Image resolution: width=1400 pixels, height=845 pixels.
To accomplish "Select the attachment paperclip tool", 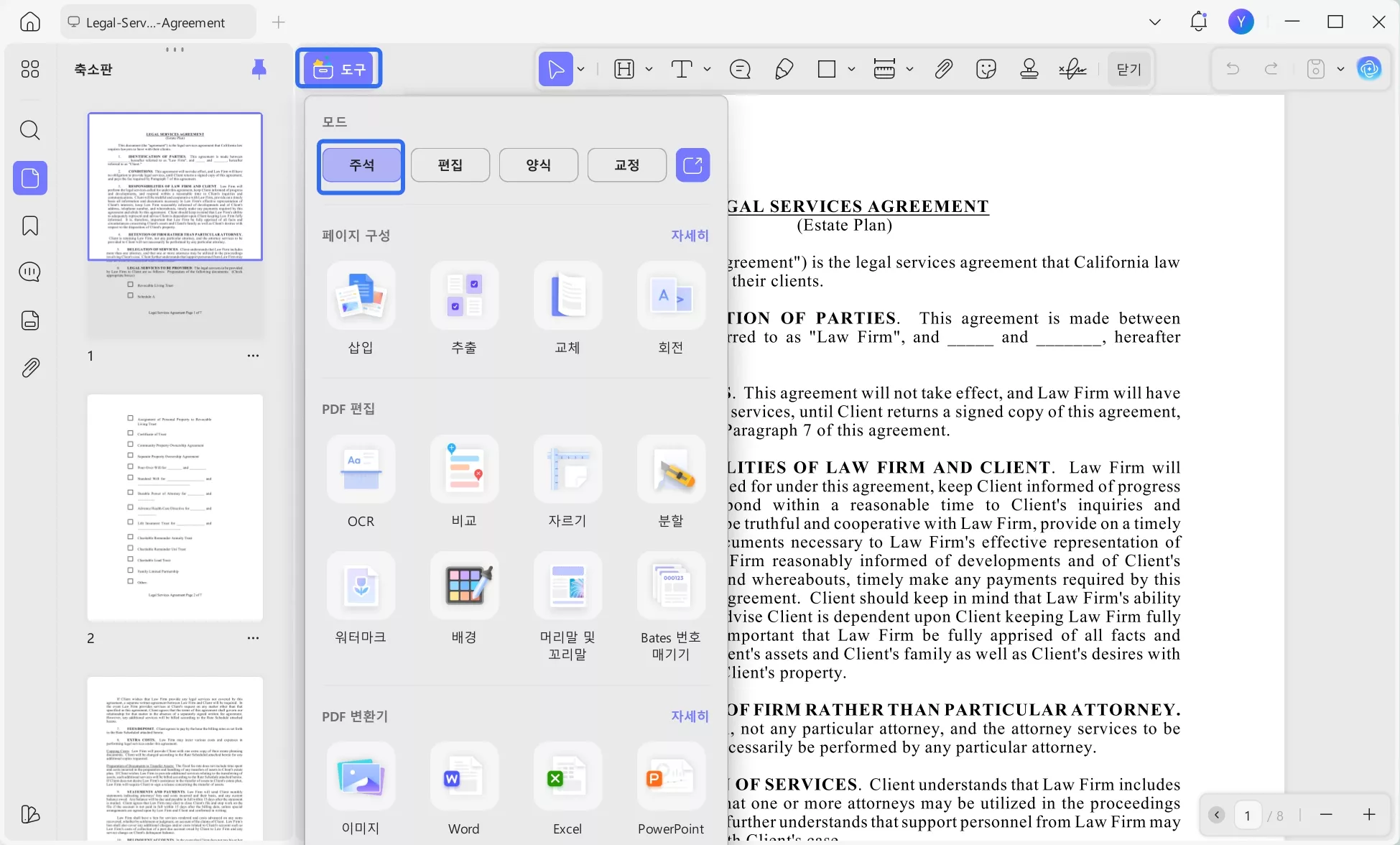I will (x=943, y=68).
